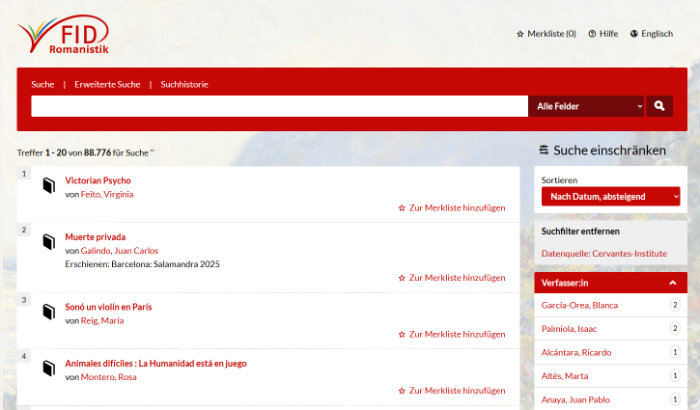Click the book icon for Muerte privada
700x410 pixels.
point(49,242)
